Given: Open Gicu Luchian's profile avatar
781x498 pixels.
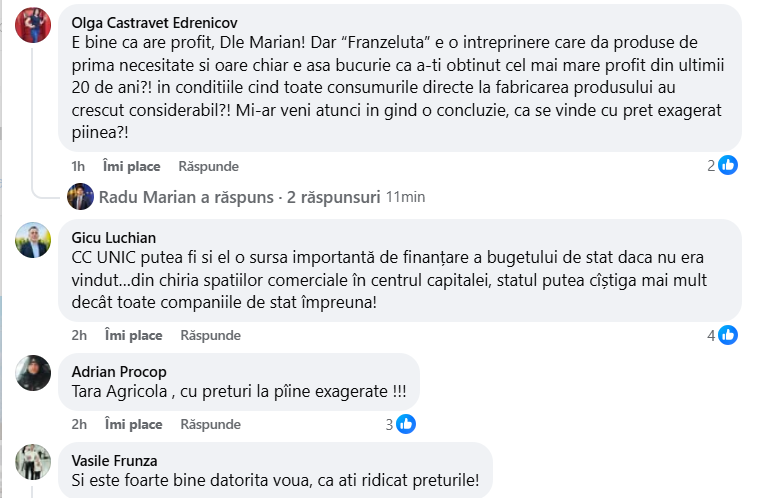Looking at the screenshot, I should tap(34, 240).
